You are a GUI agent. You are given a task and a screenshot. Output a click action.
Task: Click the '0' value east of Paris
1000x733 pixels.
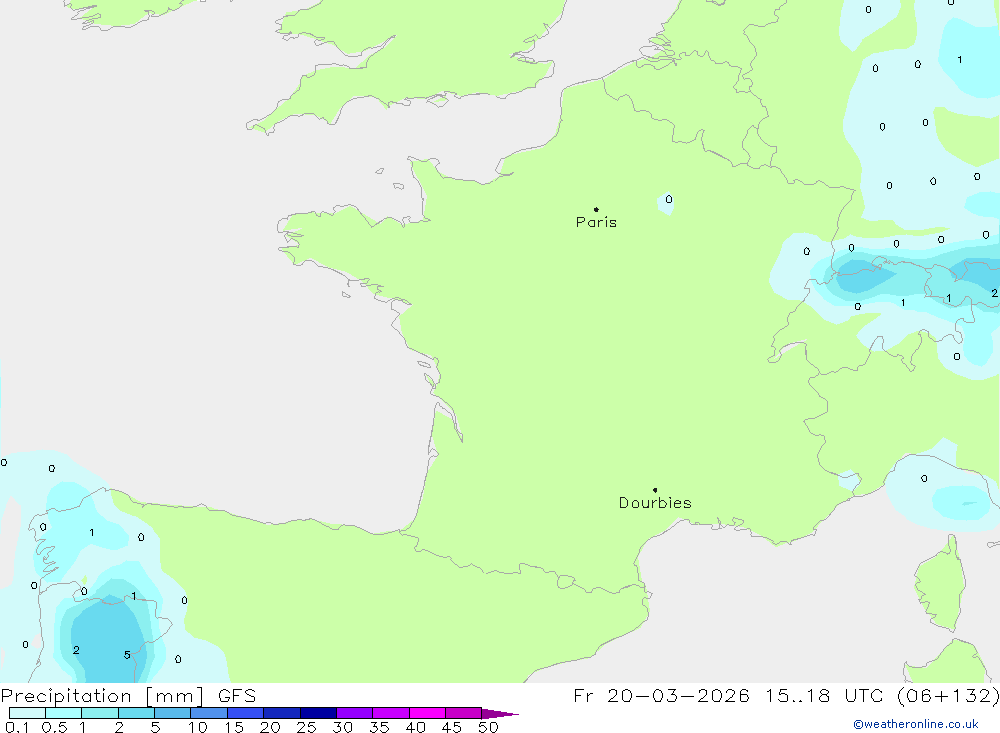pyautogui.click(x=668, y=199)
